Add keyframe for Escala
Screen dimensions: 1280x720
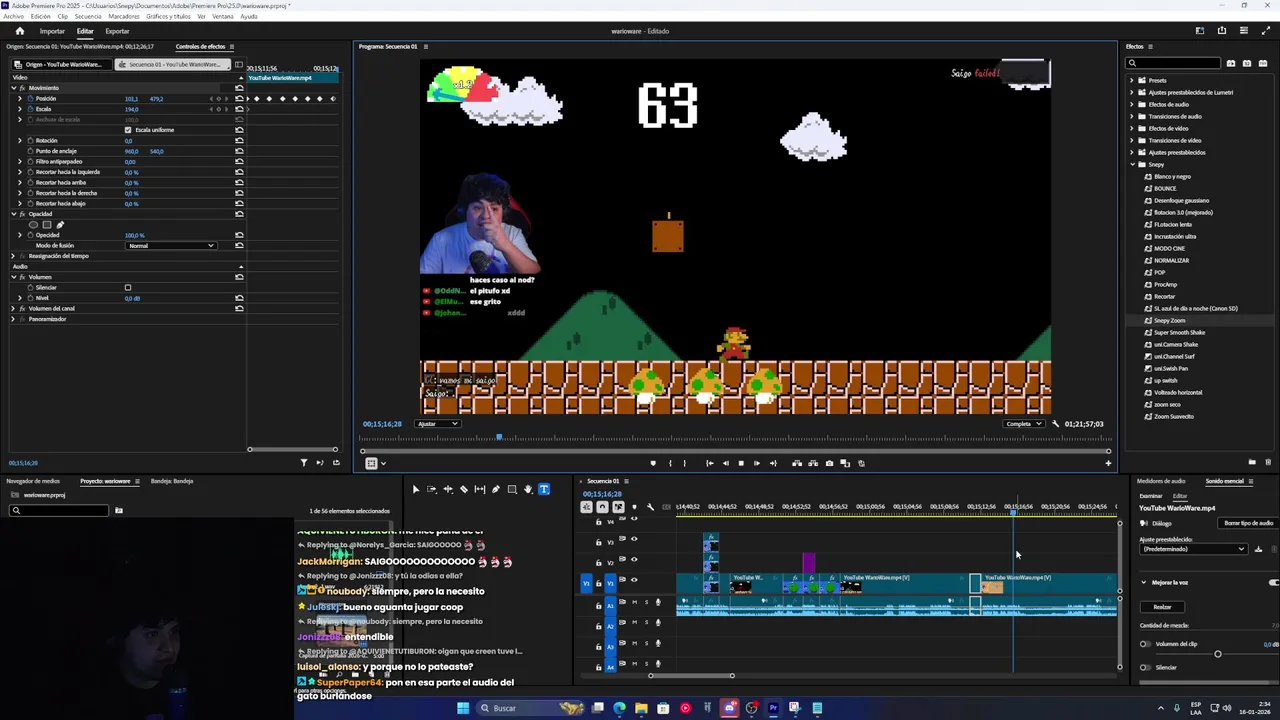219,109
